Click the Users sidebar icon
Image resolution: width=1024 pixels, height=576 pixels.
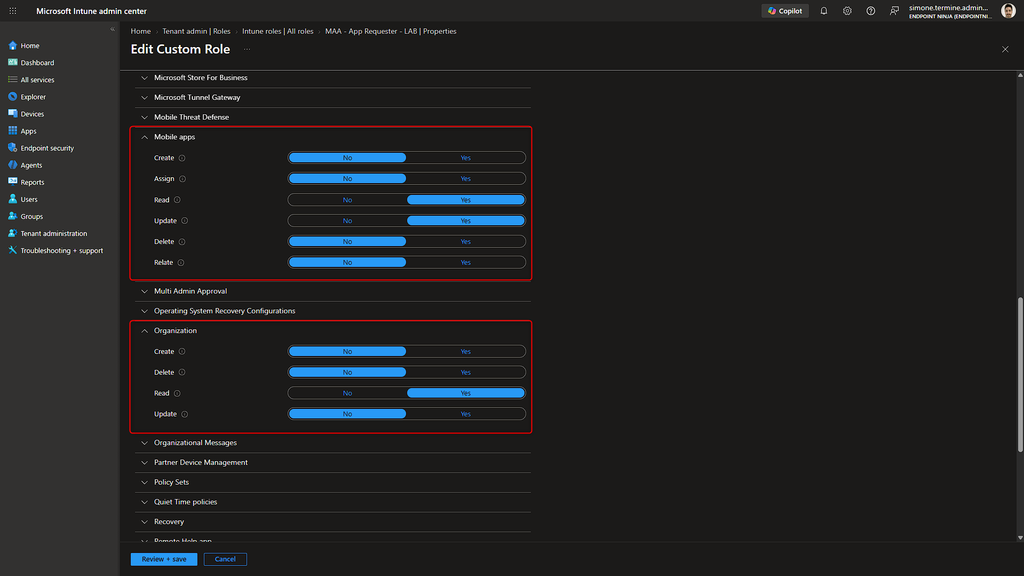(x=12, y=199)
